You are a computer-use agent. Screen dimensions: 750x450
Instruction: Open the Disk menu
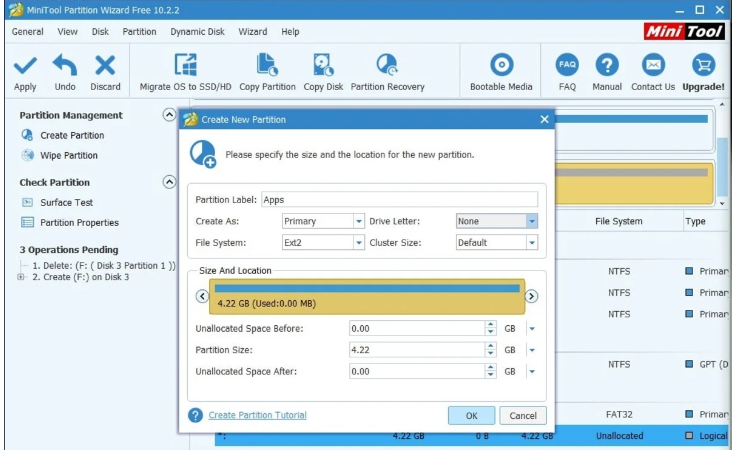tap(100, 32)
